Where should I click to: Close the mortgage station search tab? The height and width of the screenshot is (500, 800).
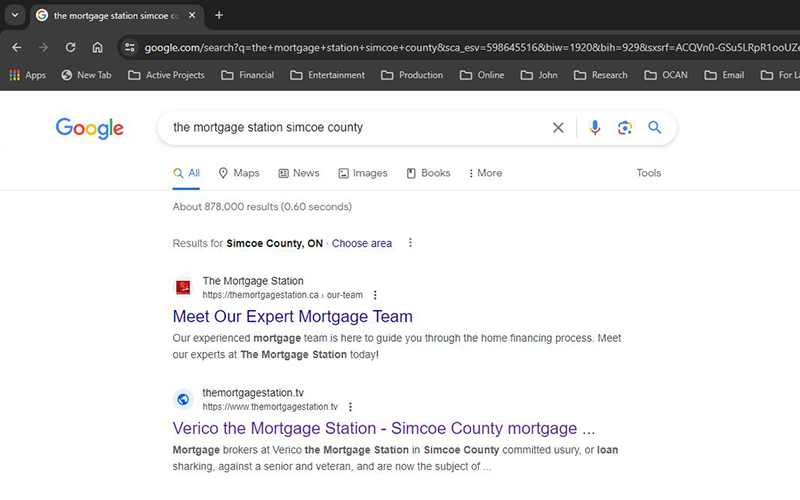(x=192, y=15)
